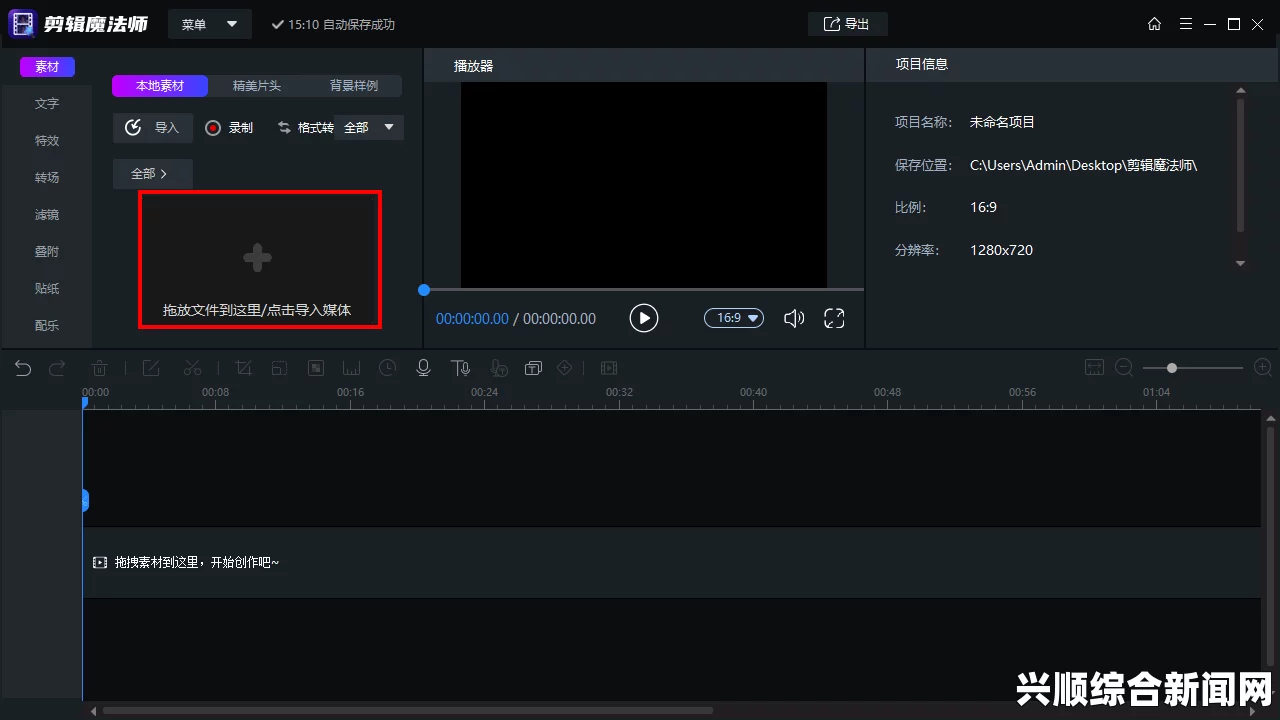1280x720 pixels.
Task: Switch to the 本地素材 tab
Action: pyautogui.click(x=160, y=86)
